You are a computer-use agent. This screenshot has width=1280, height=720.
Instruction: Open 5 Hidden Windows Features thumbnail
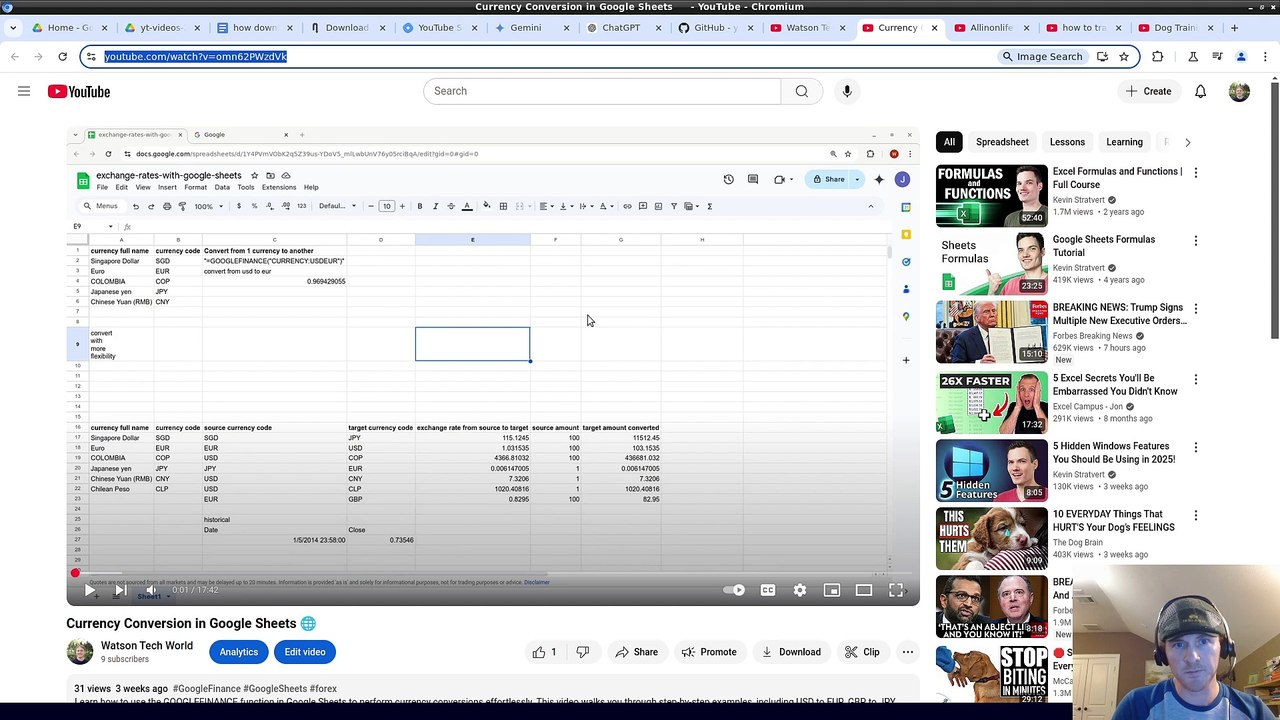[x=992, y=471]
